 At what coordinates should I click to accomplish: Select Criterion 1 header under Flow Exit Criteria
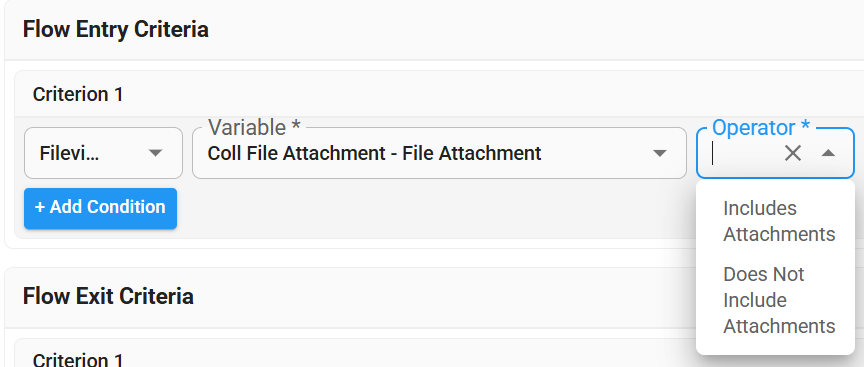(78, 359)
